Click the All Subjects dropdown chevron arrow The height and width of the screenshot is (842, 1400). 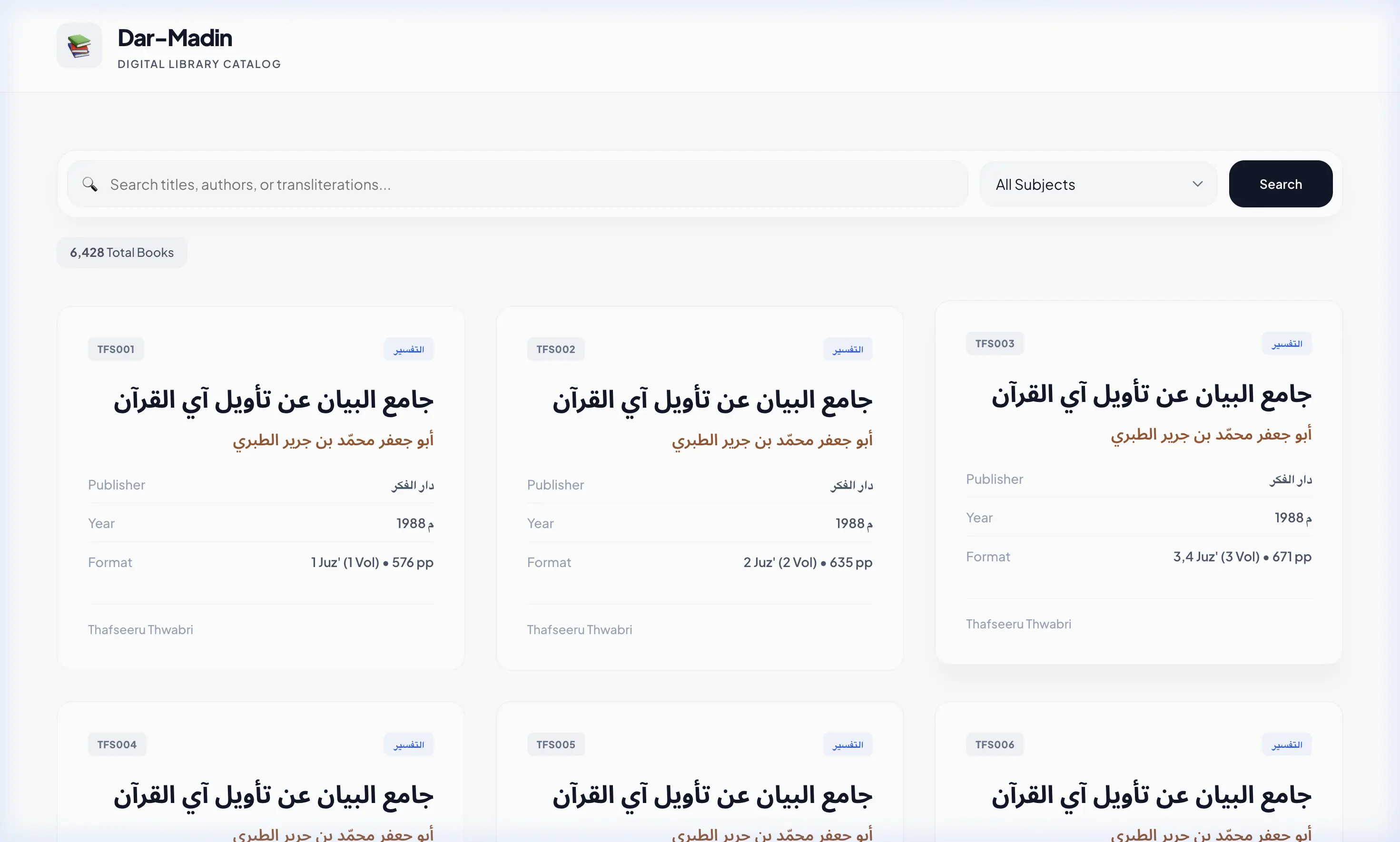pyautogui.click(x=1197, y=184)
